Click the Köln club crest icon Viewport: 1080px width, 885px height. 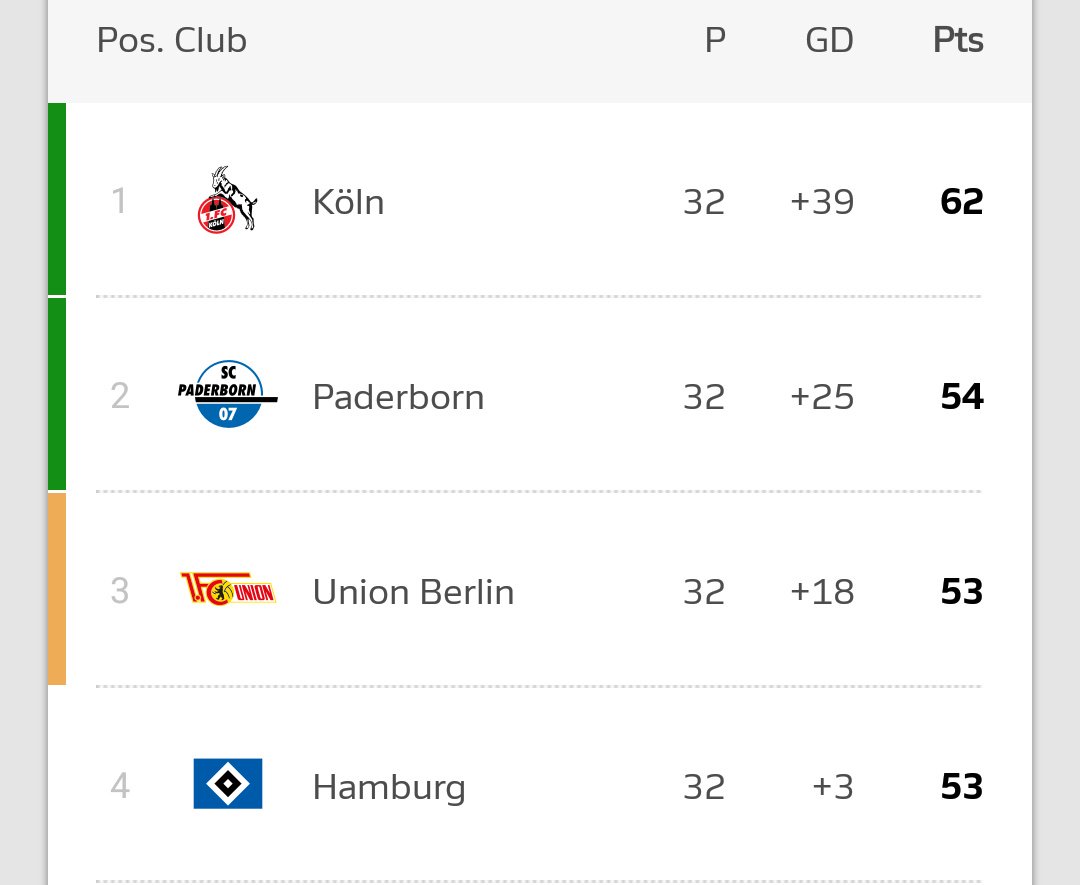click(227, 201)
